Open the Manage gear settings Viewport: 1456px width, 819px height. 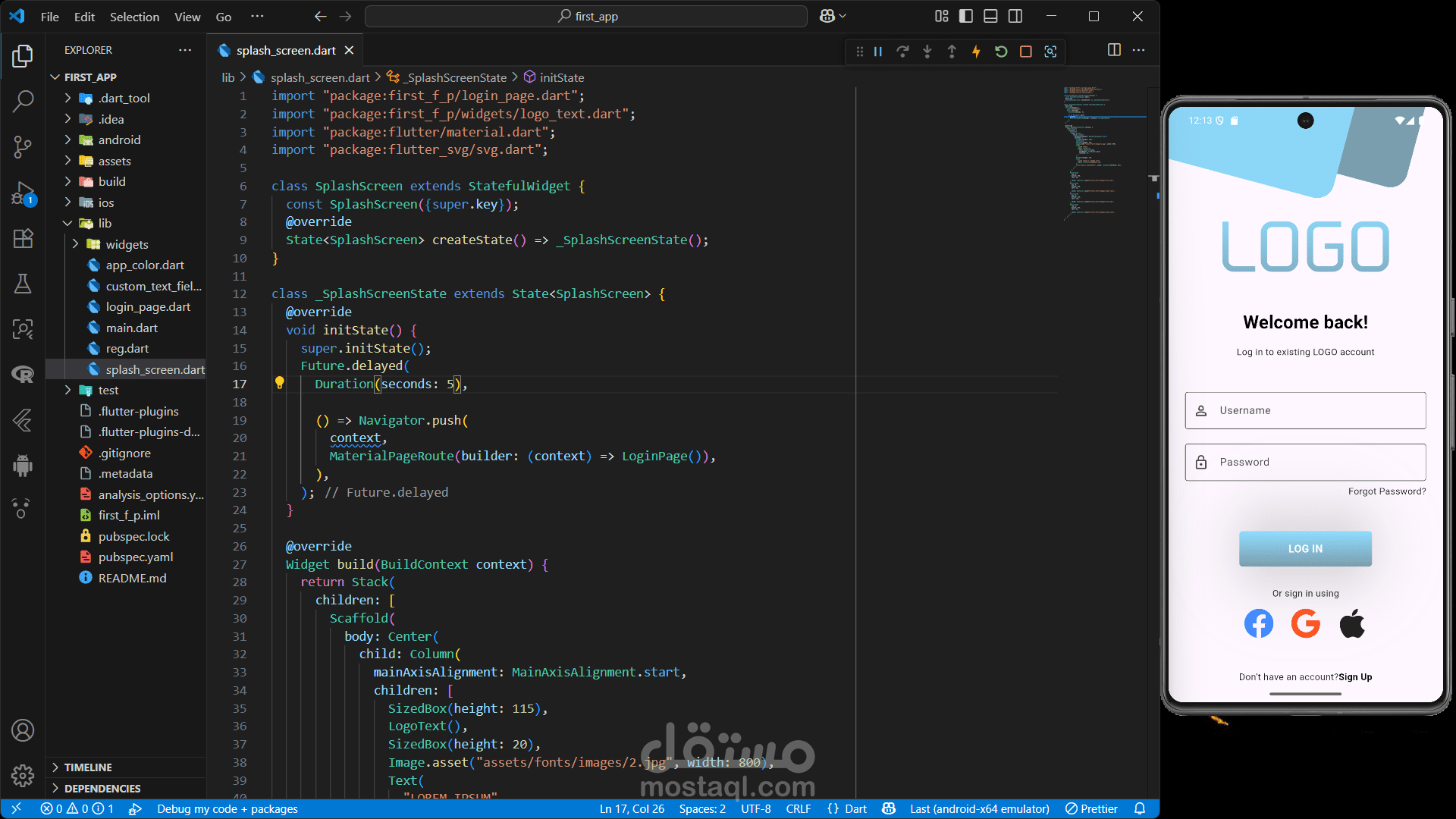point(23,775)
